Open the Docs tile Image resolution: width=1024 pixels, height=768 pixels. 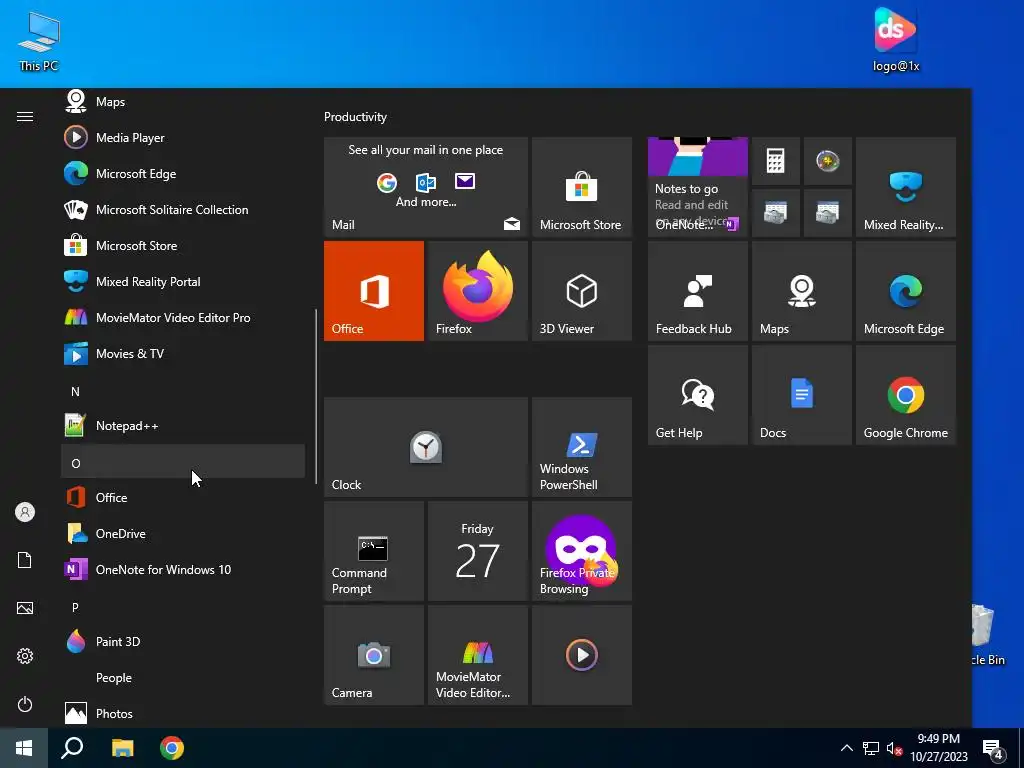[802, 395]
